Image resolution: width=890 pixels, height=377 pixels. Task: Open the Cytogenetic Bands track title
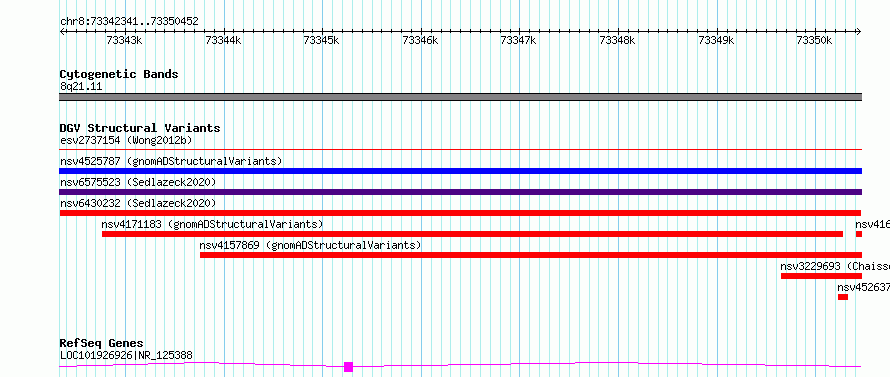pyautogui.click(x=119, y=74)
